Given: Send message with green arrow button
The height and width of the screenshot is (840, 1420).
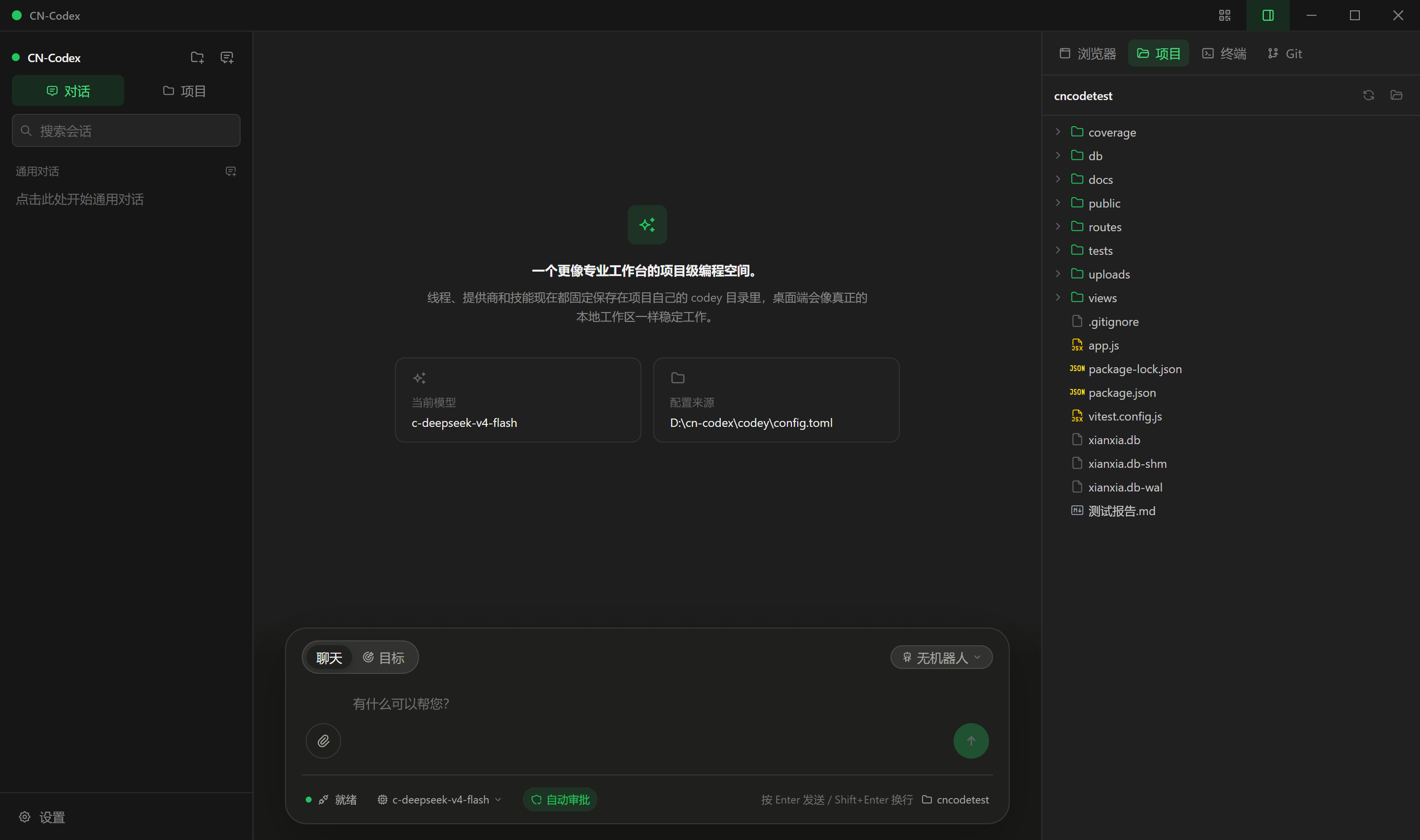Looking at the screenshot, I should tap(971, 740).
